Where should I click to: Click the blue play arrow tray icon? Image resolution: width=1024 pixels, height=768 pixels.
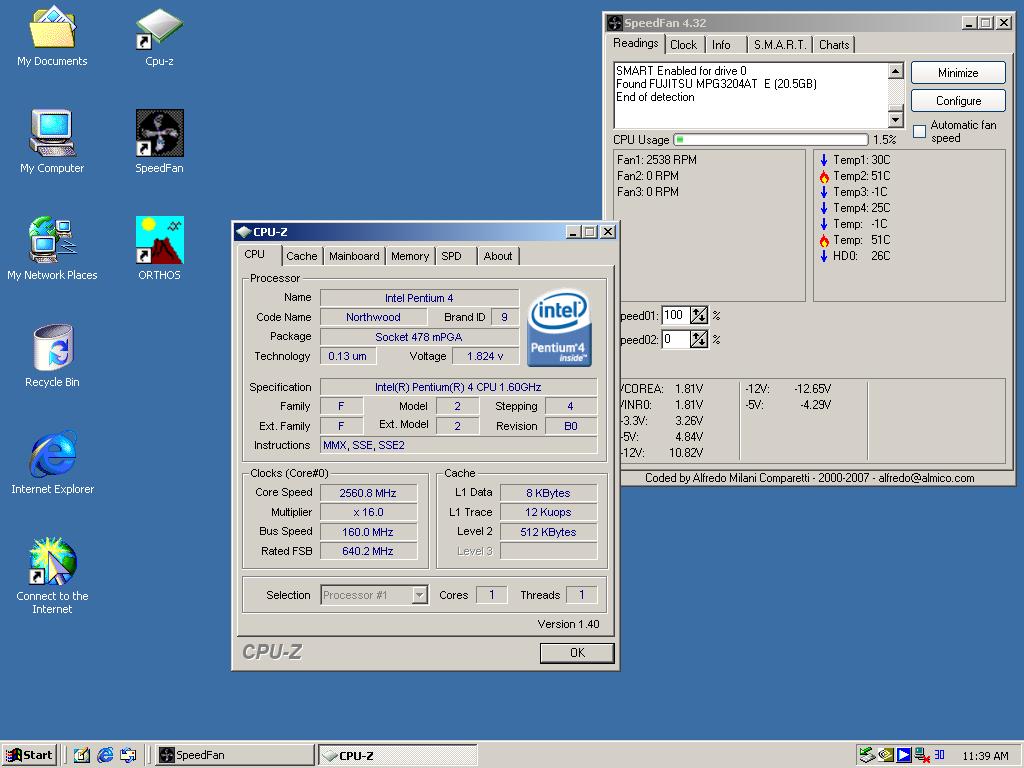point(904,755)
